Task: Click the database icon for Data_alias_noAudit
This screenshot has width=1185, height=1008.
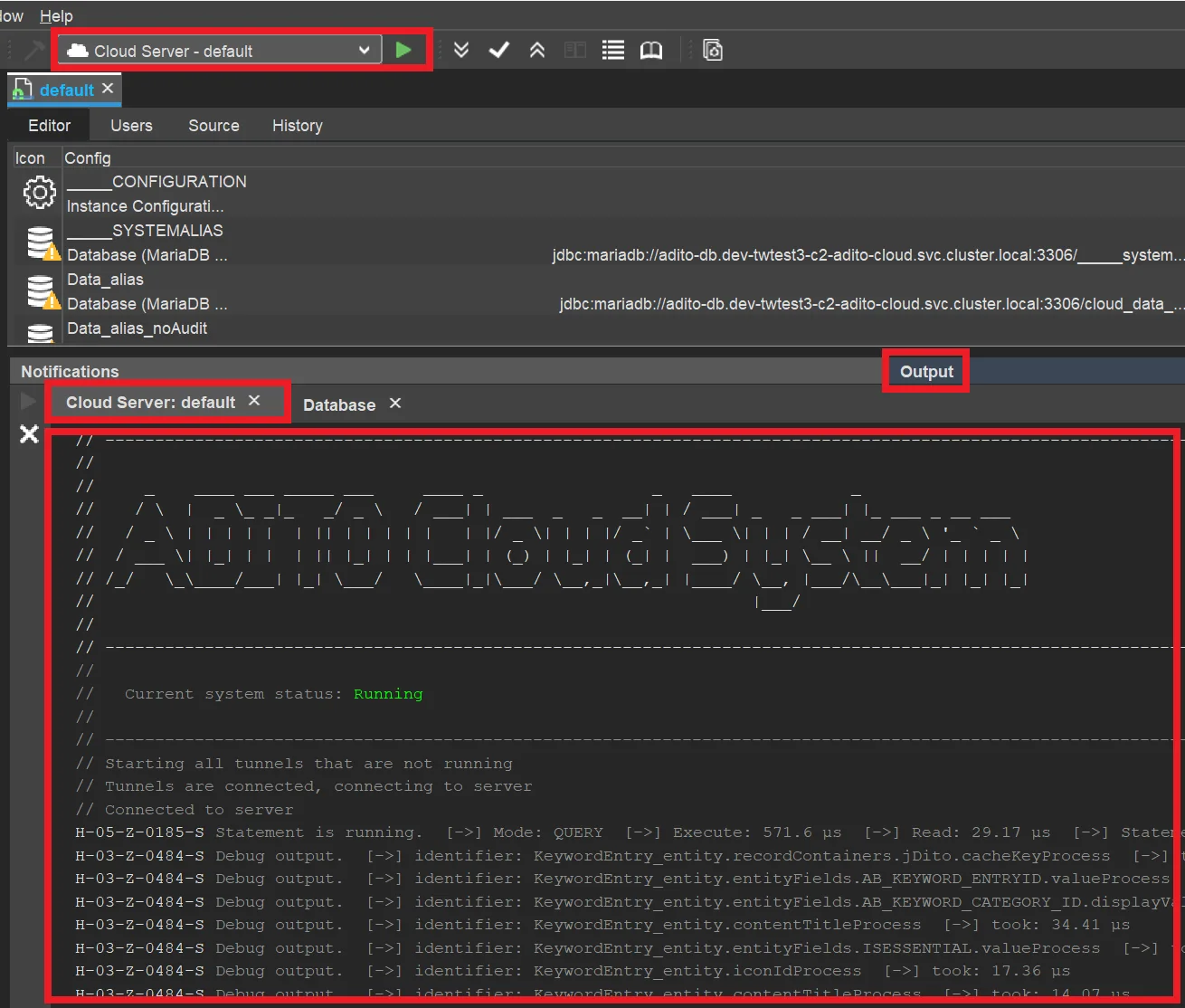Action: 40,333
